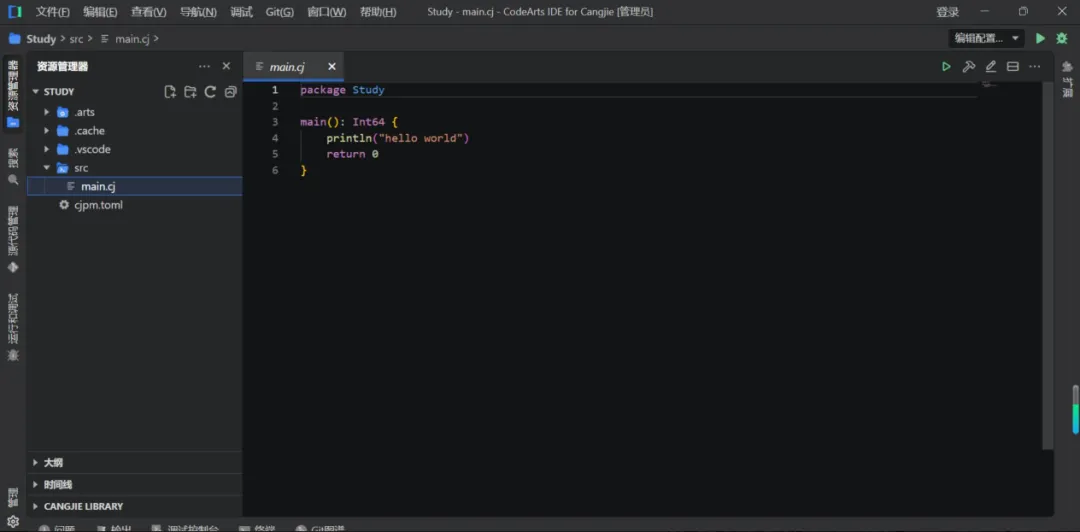Expand the .cache folder

coord(47,130)
